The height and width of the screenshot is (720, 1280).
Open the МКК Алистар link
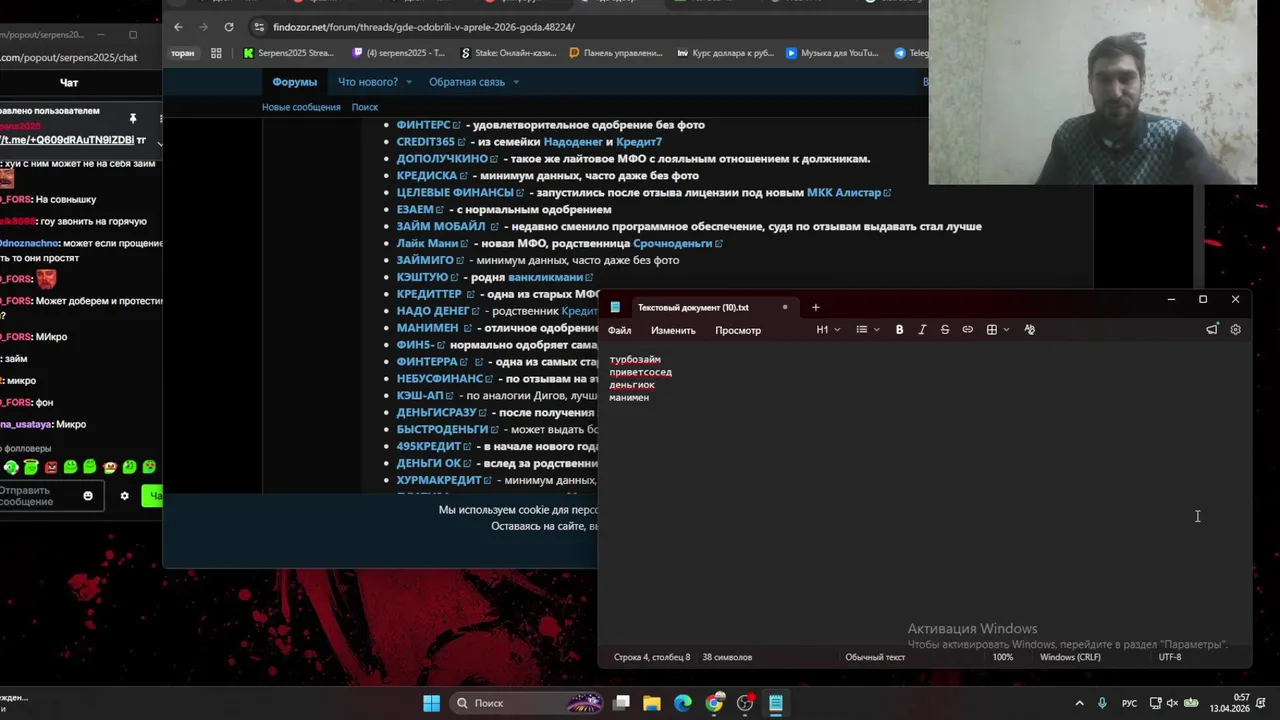tap(844, 193)
